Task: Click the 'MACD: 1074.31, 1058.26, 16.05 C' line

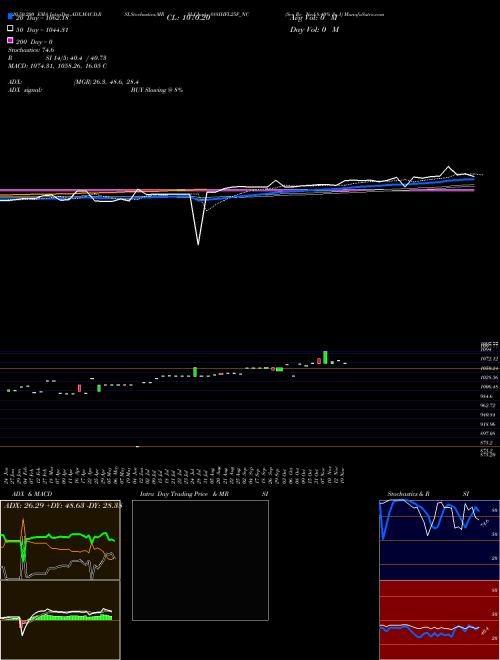Action: 57,66
